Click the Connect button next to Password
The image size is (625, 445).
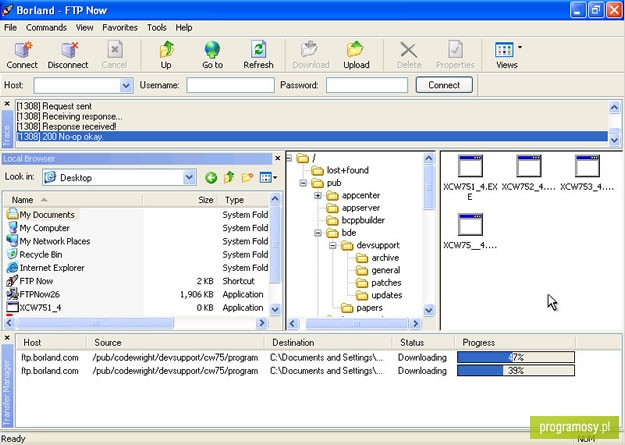click(444, 85)
